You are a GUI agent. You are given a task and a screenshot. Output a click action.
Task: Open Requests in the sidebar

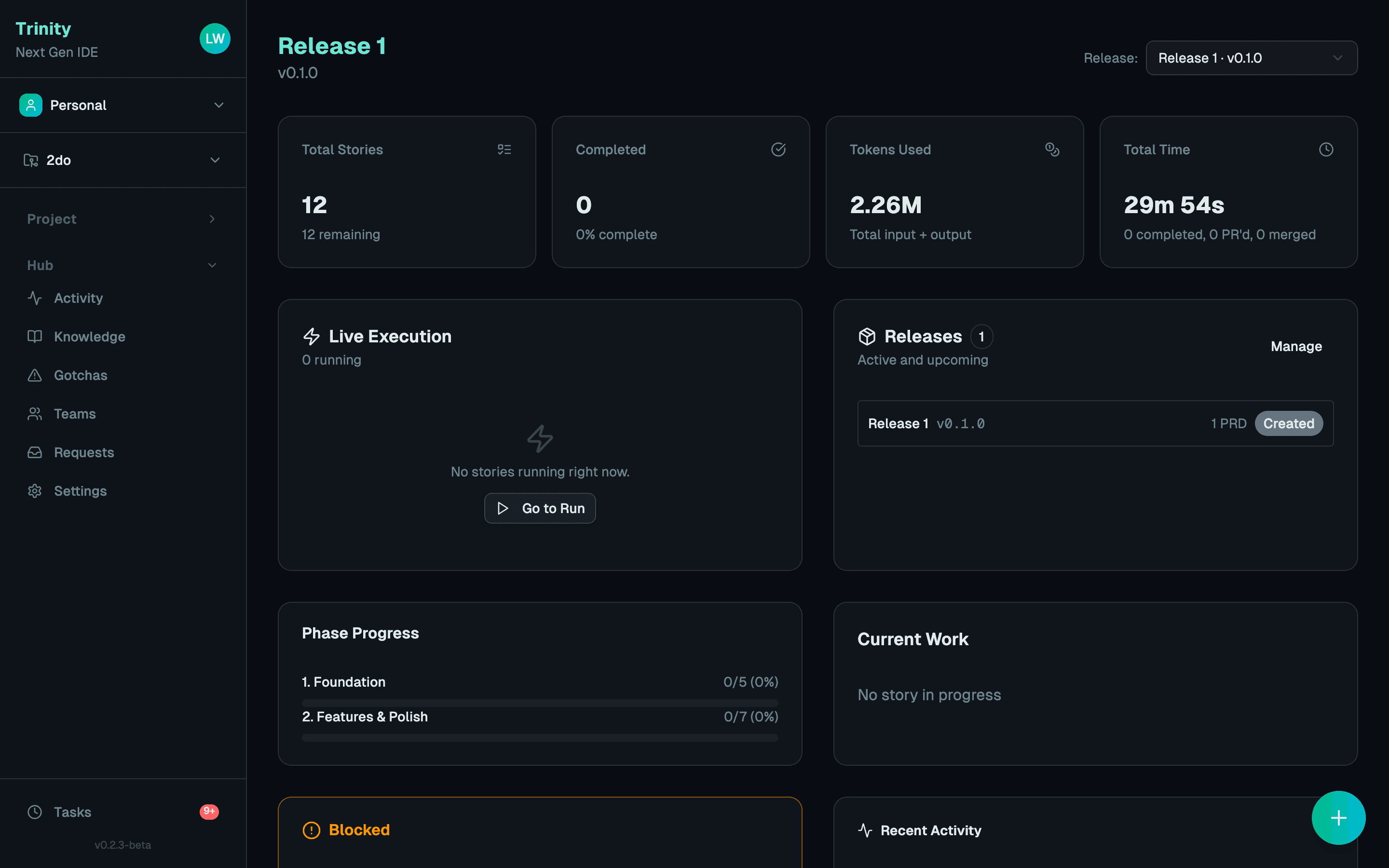coord(123,452)
